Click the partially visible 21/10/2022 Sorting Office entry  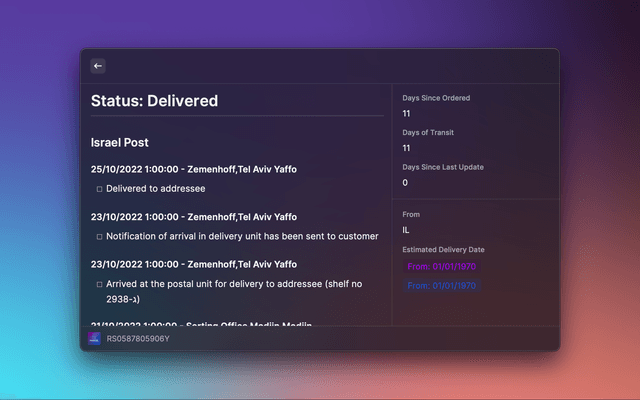[200, 323]
